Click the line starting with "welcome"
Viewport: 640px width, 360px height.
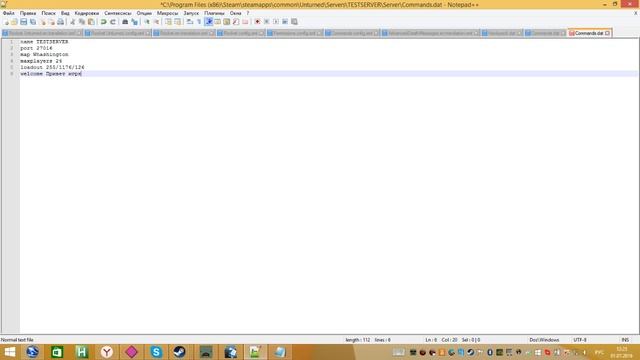click(51, 74)
